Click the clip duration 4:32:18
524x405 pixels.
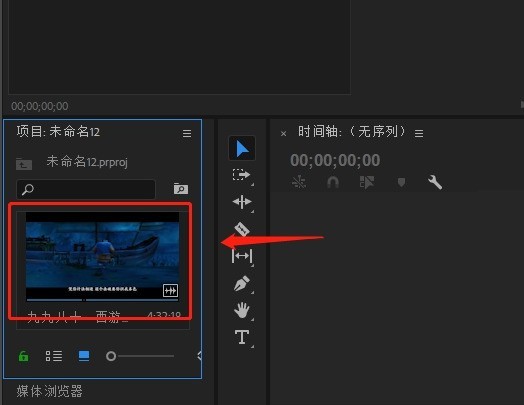164,316
